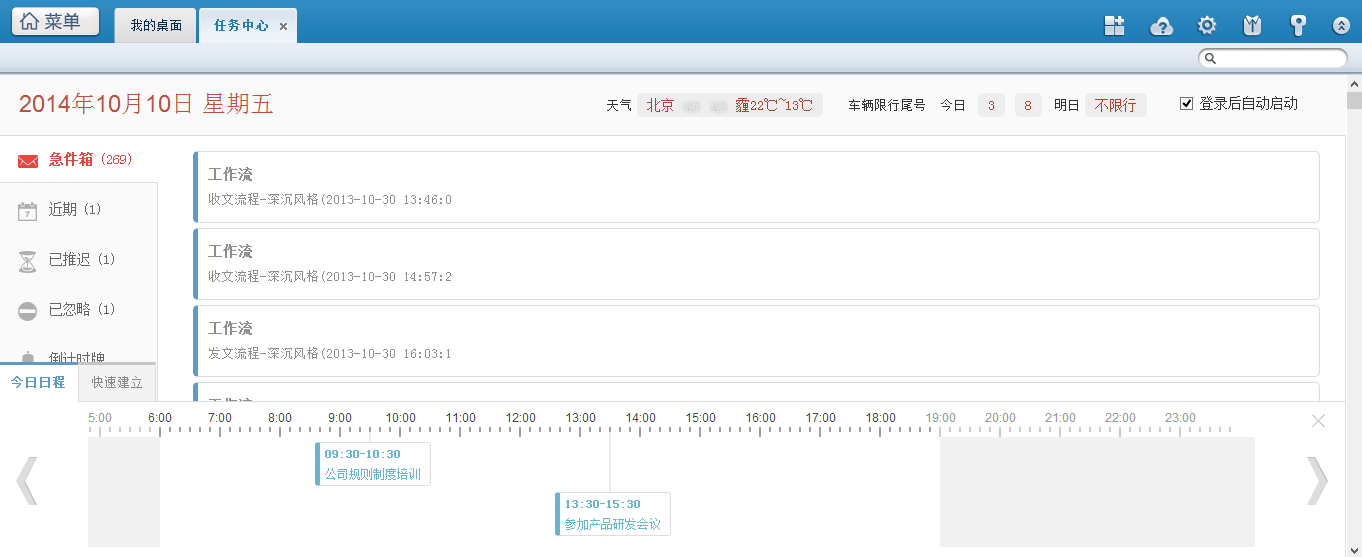The height and width of the screenshot is (557, 1362).
Task: Click restricted tail number 3
Action: [x=991, y=105]
